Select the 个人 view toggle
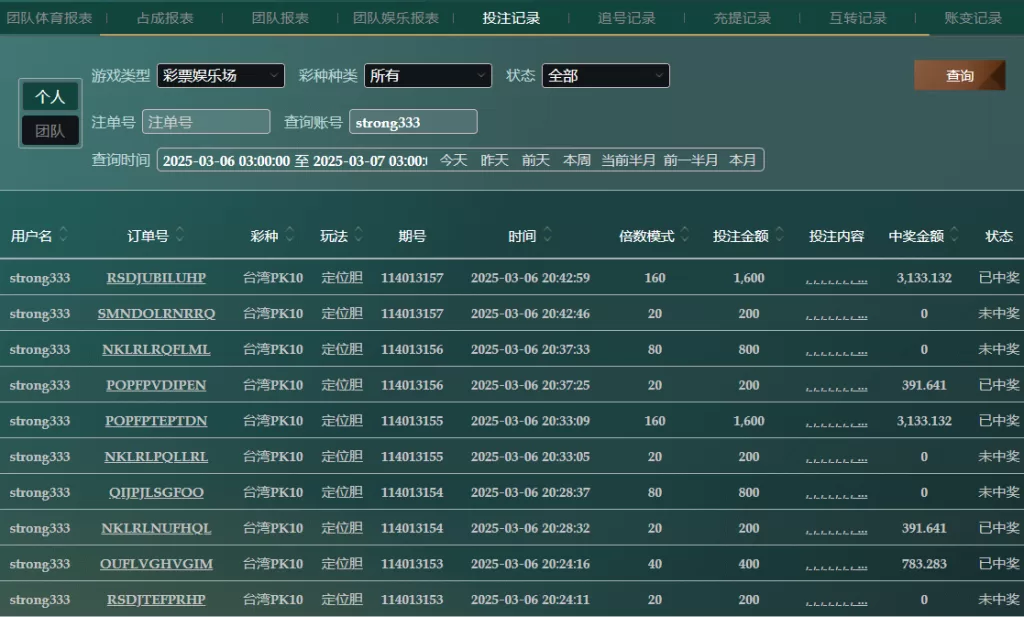Viewport: 1024px width, 617px height. tap(50, 97)
